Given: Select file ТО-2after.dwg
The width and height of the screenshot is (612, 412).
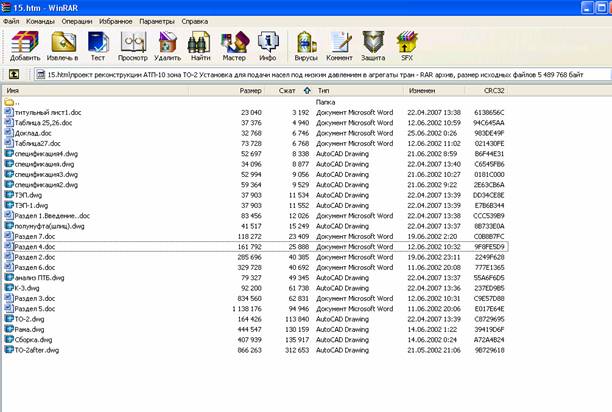Looking at the screenshot, I should tap(37, 350).
